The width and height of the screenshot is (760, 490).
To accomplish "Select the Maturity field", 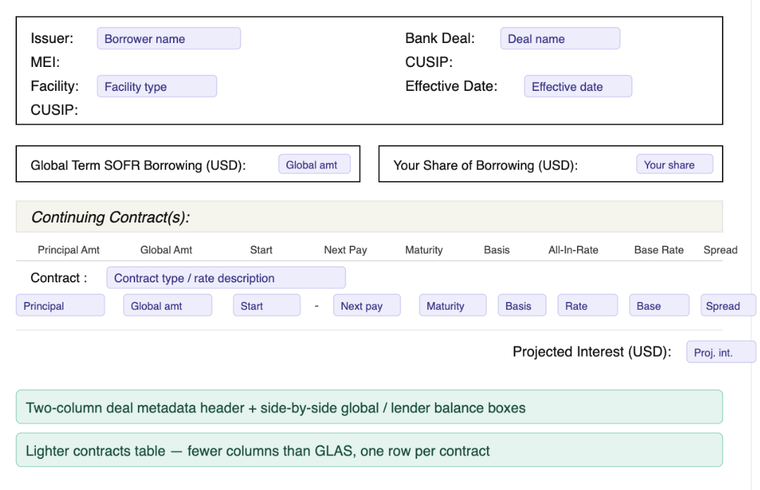I will [x=452, y=306].
